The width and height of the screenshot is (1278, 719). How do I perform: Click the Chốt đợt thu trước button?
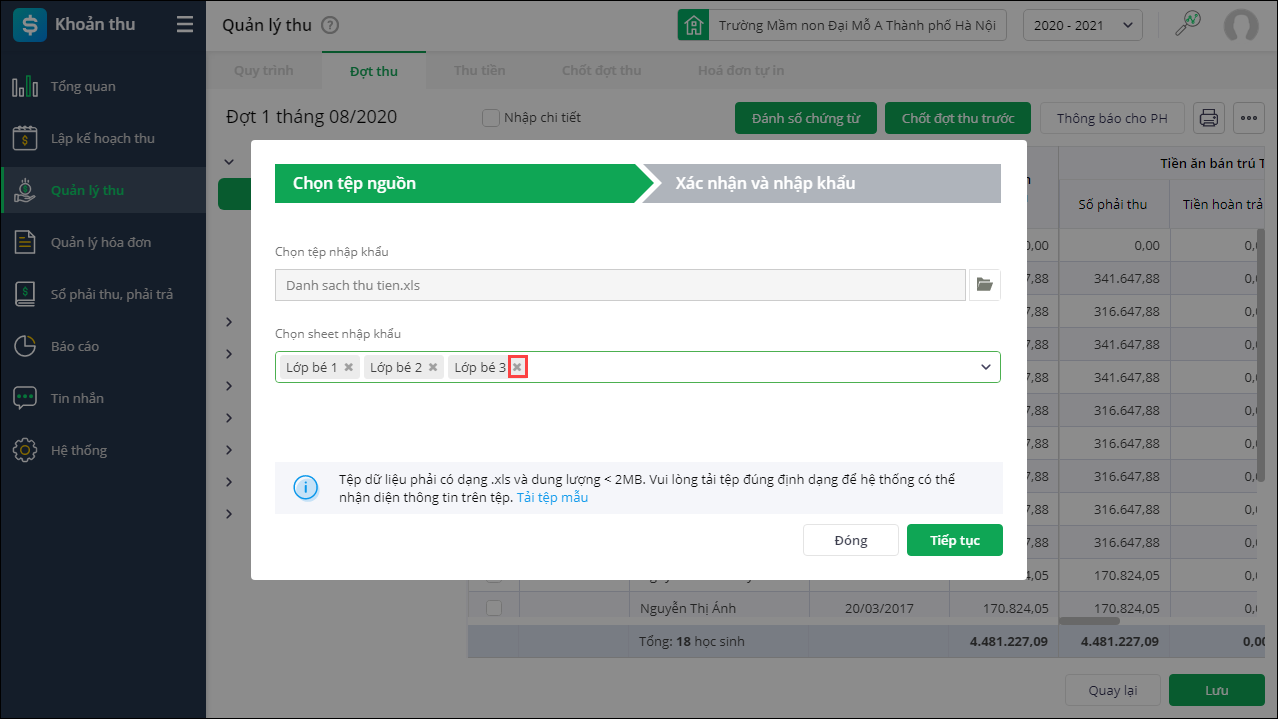[958, 118]
